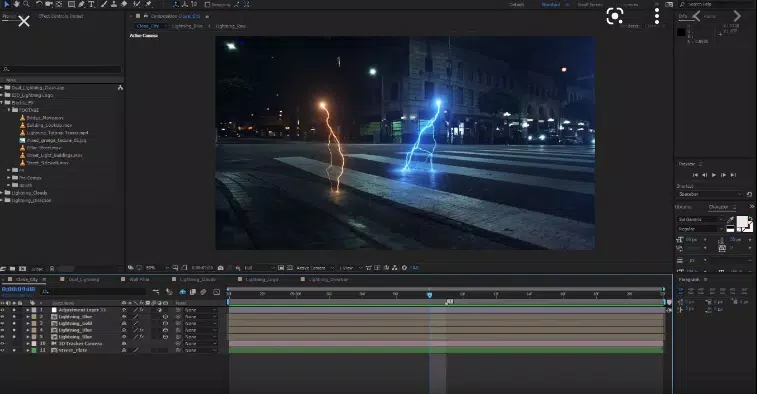Screen dimensions: 757x394
Task: Click the Close_City breadcrumb in viewer
Action: click(x=148, y=26)
